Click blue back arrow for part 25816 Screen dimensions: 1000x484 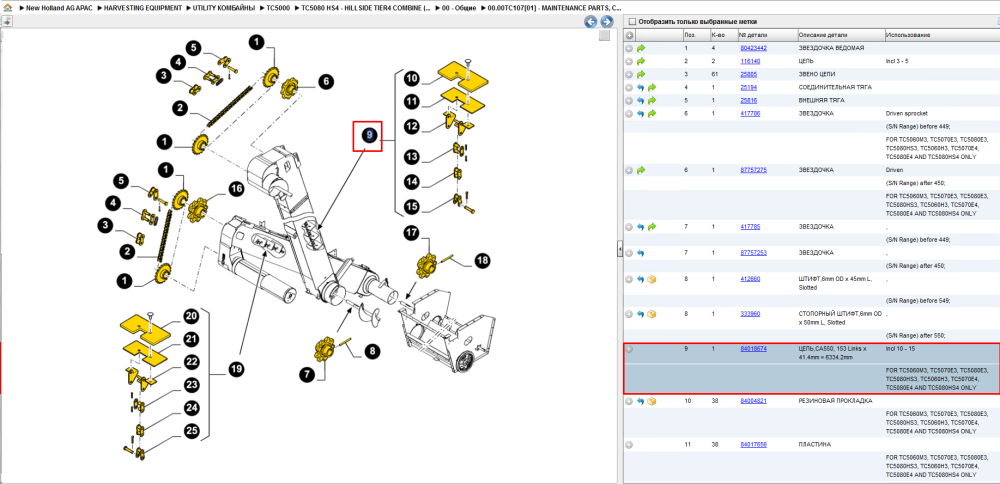tap(641, 101)
